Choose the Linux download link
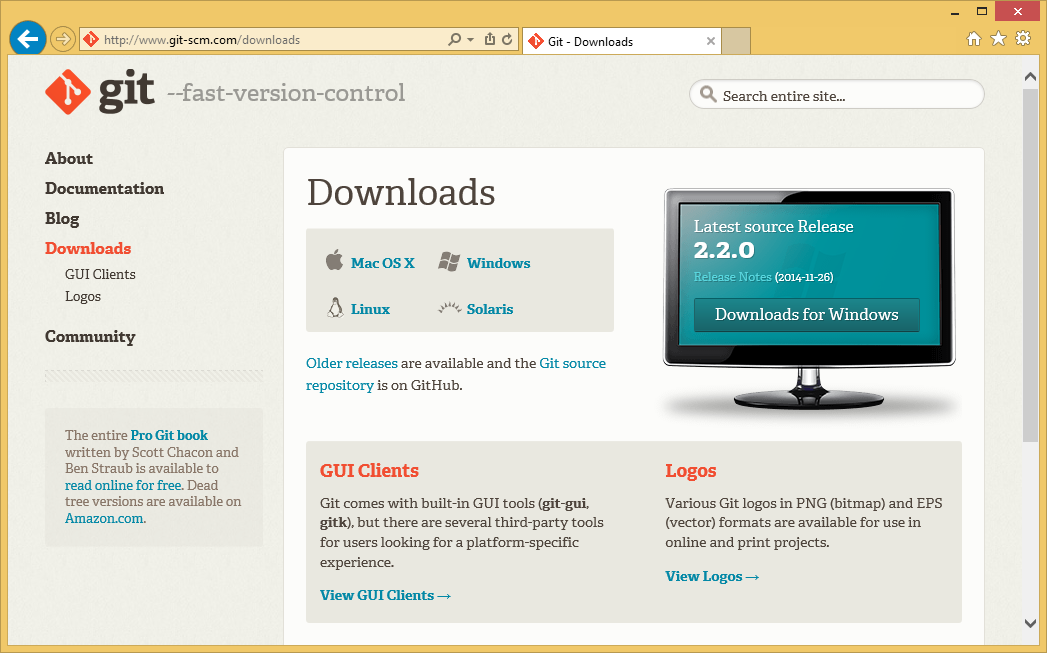Image resolution: width=1047 pixels, height=653 pixels. pos(371,309)
